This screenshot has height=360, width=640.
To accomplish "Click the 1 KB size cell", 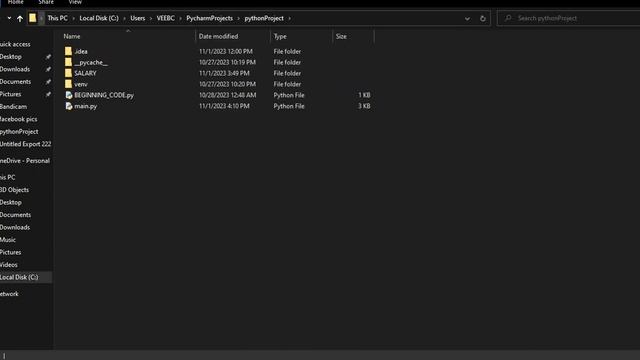I will coord(364,95).
